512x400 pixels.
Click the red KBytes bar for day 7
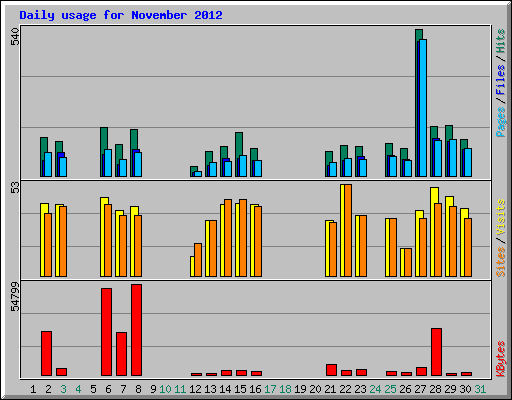coord(122,354)
